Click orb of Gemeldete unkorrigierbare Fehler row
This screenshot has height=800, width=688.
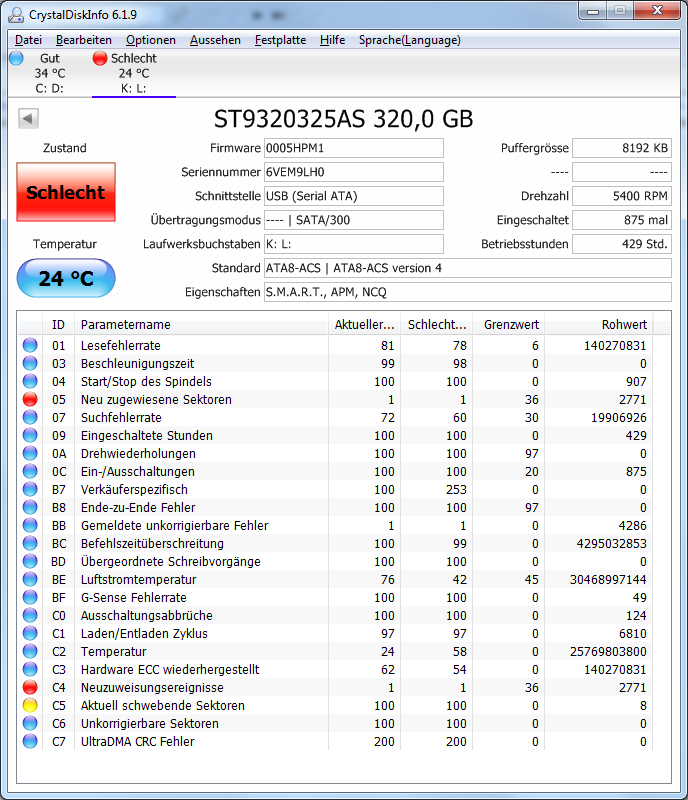point(30,525)
